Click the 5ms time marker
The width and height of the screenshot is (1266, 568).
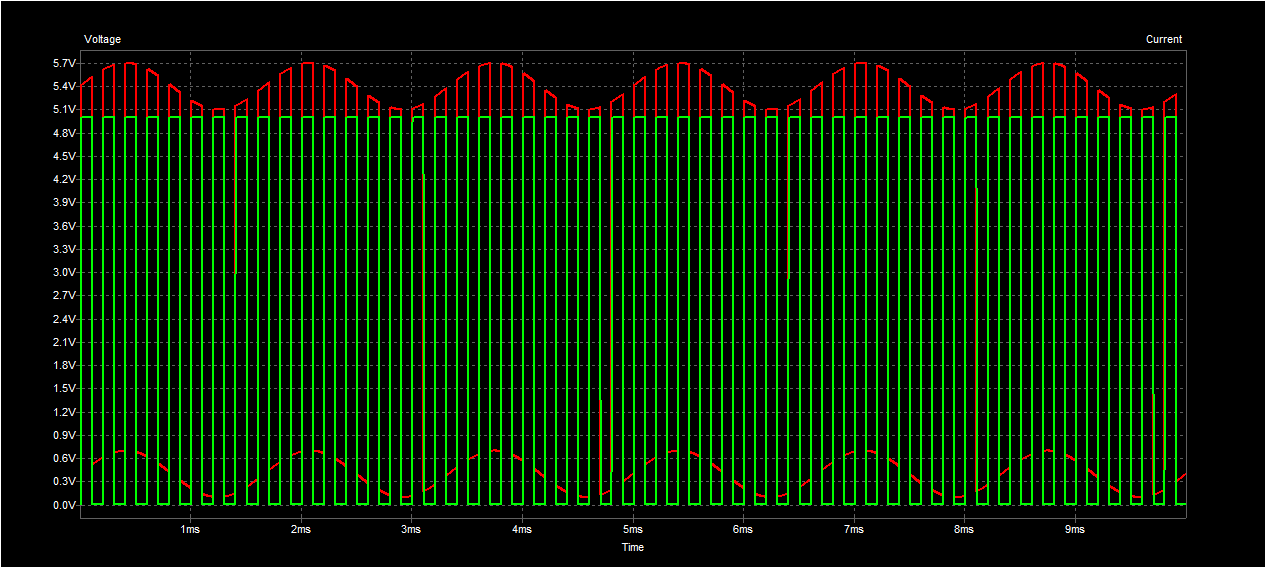pos(632,529)
